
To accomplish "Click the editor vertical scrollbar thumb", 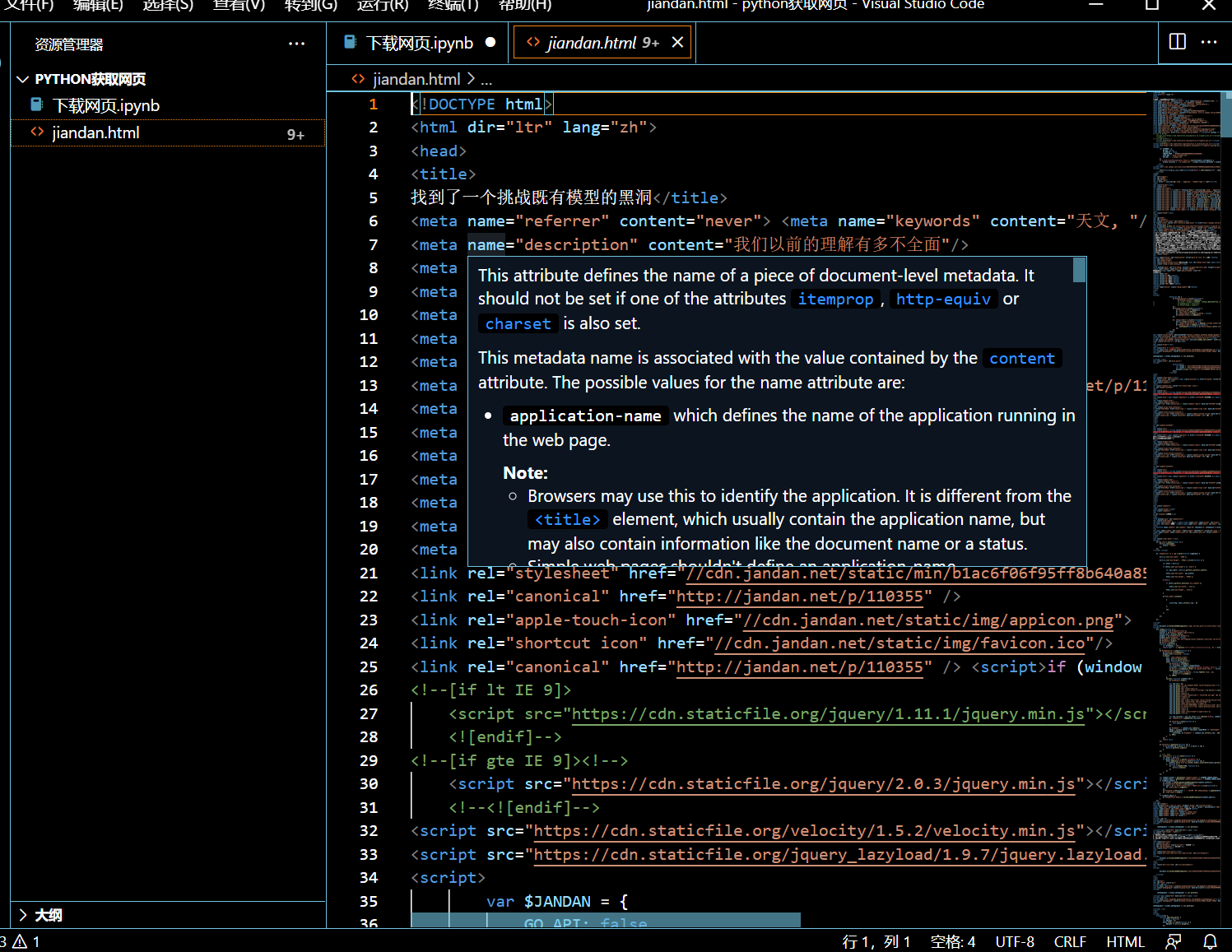I will (x=1226, y=114).
